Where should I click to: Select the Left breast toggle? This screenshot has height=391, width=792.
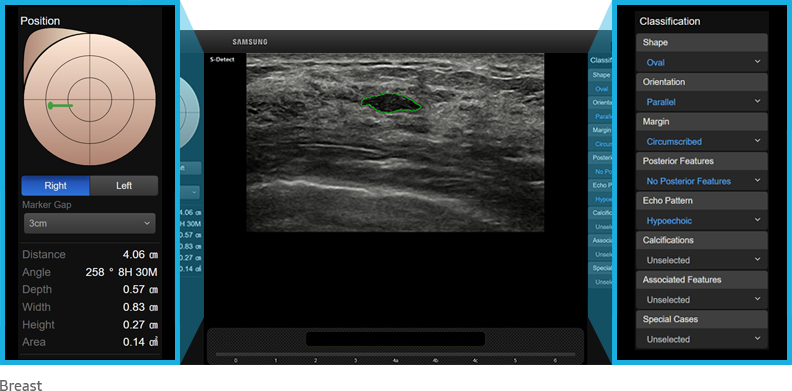(x=124, y=185)
